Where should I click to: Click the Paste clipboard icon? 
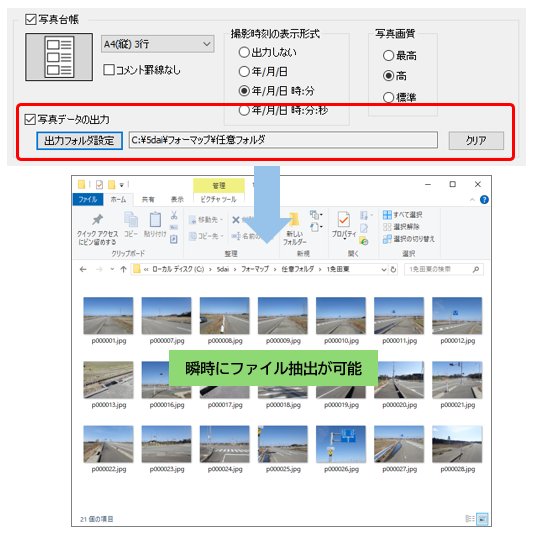[x=155, y=219]
